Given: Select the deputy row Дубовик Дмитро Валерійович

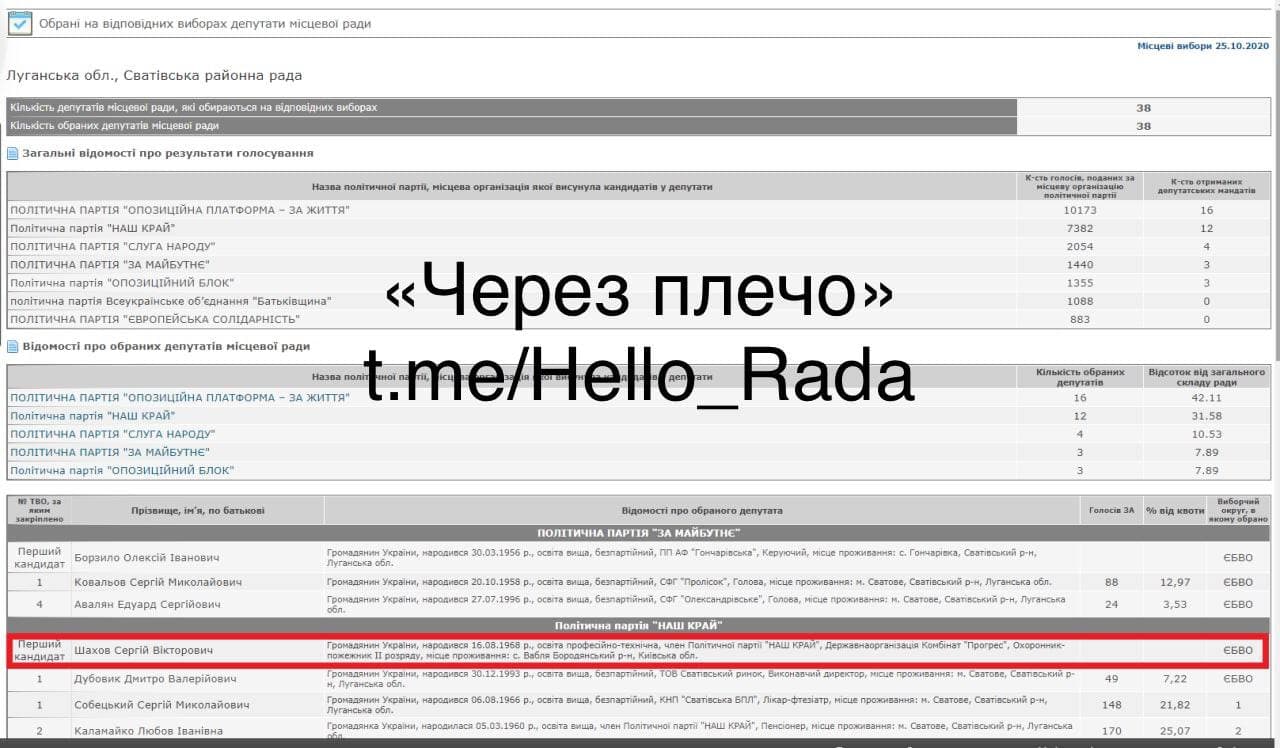Looking at the screenshot, I should 155,680.
